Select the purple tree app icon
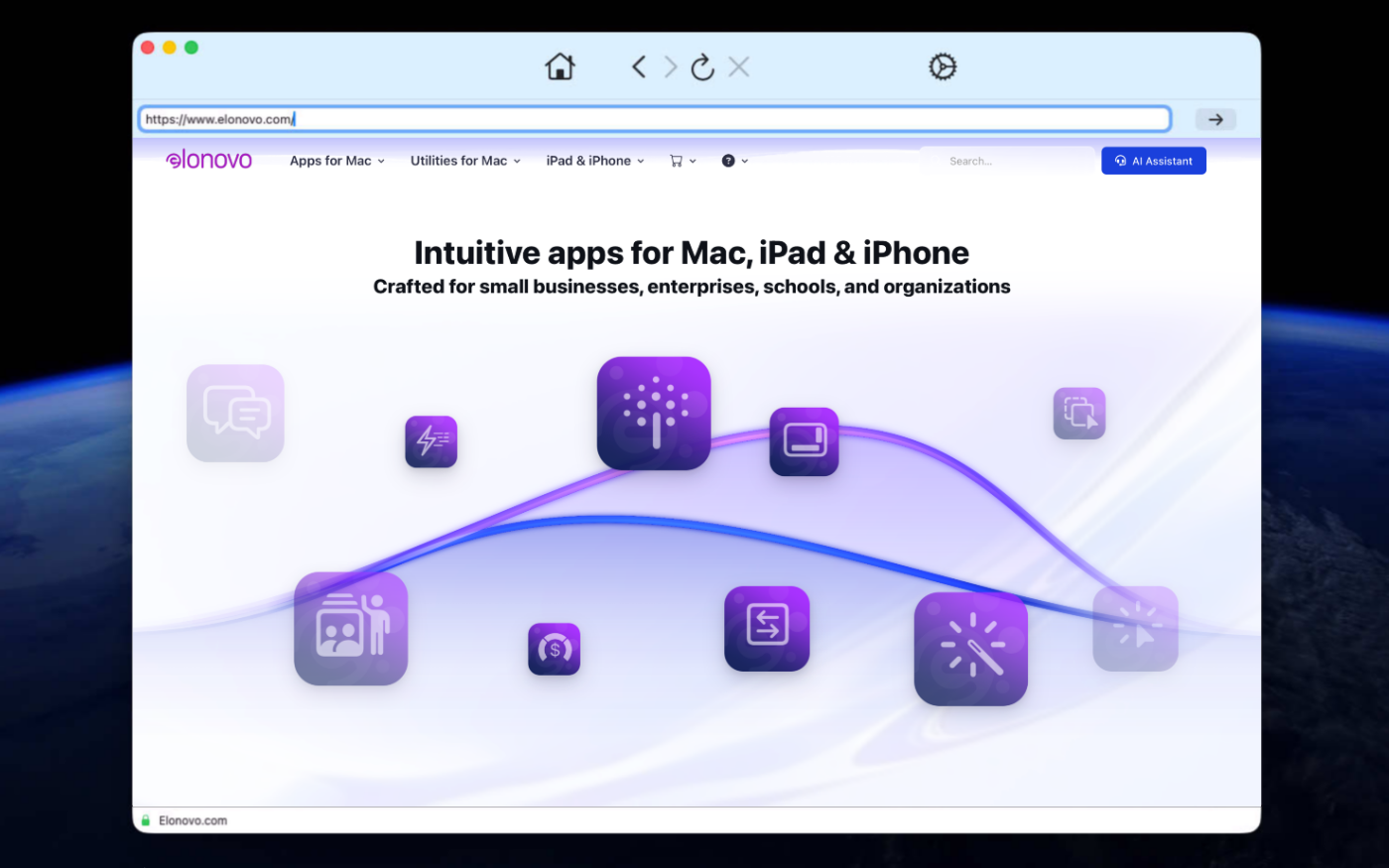1389x868 pixels. (x=654, y=413)
